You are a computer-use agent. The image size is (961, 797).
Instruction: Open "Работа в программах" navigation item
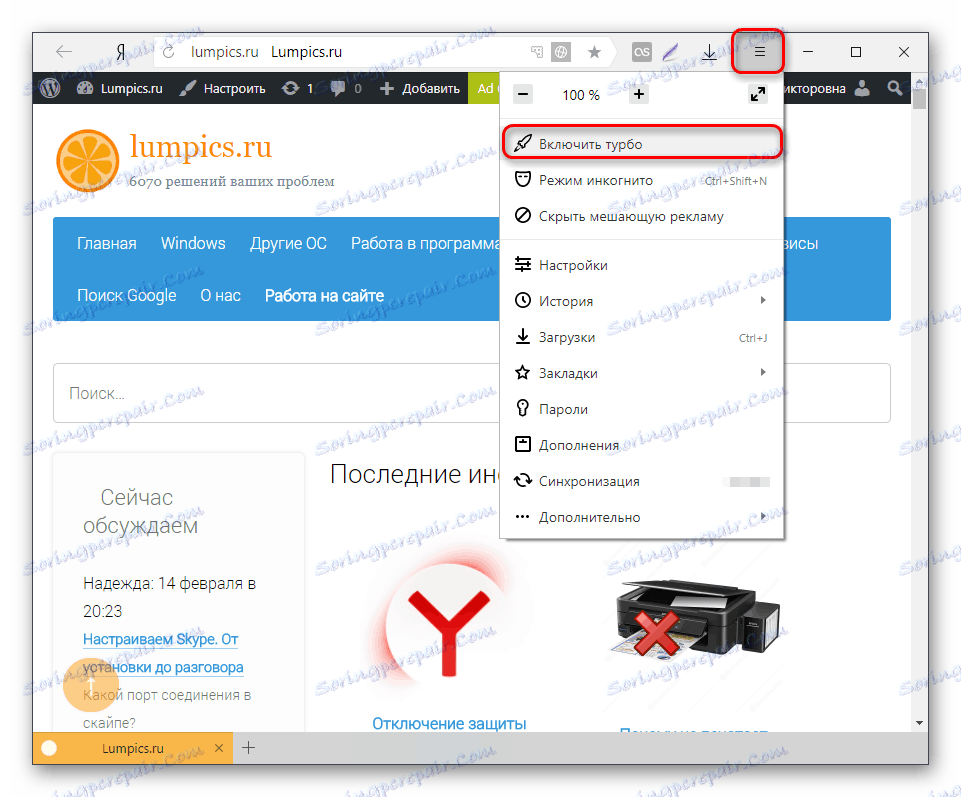[x=425, y=243]
